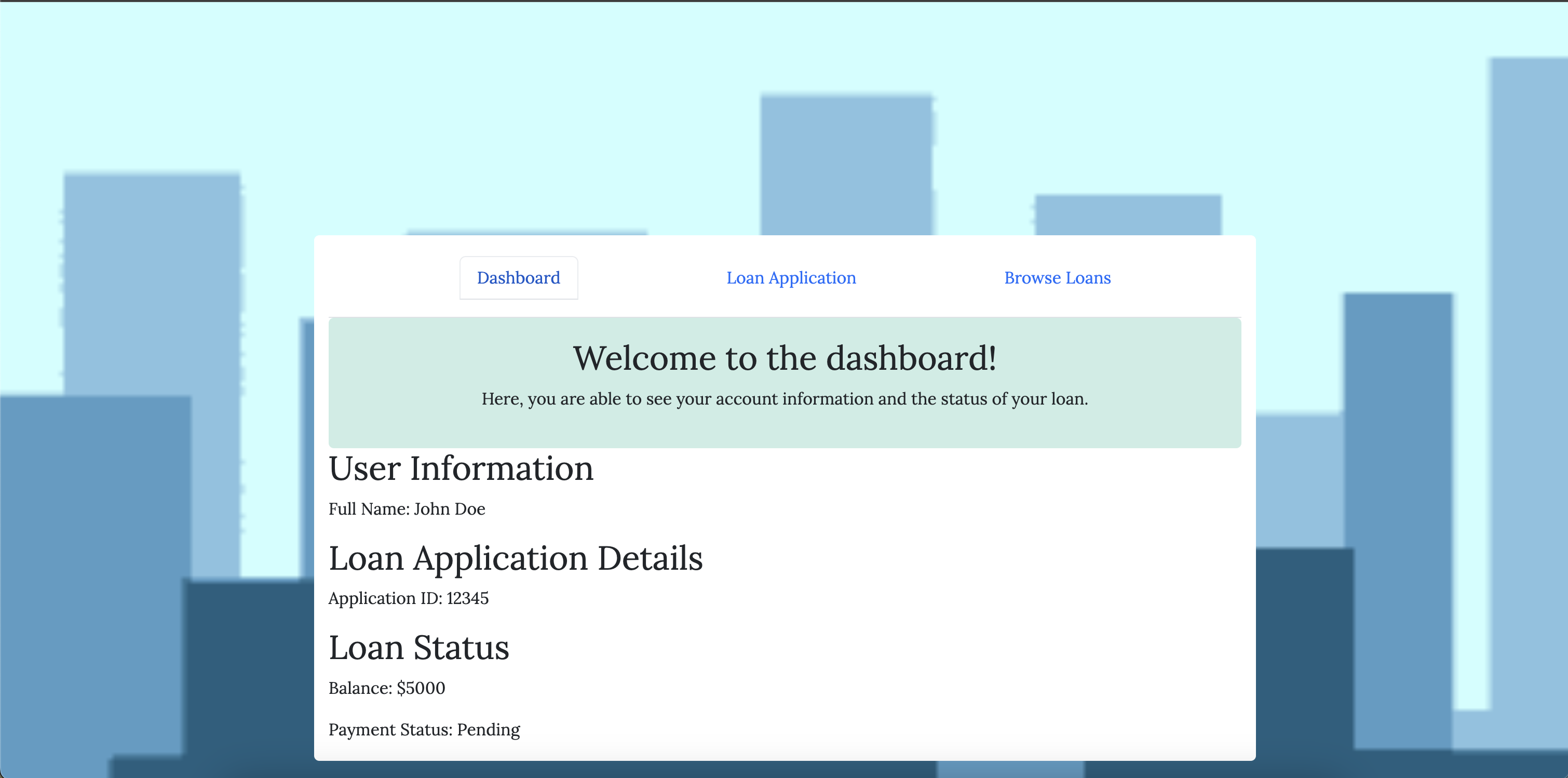1568x778 pixels.
Task: Open the Loan Application tab
Action: [791, 277]
